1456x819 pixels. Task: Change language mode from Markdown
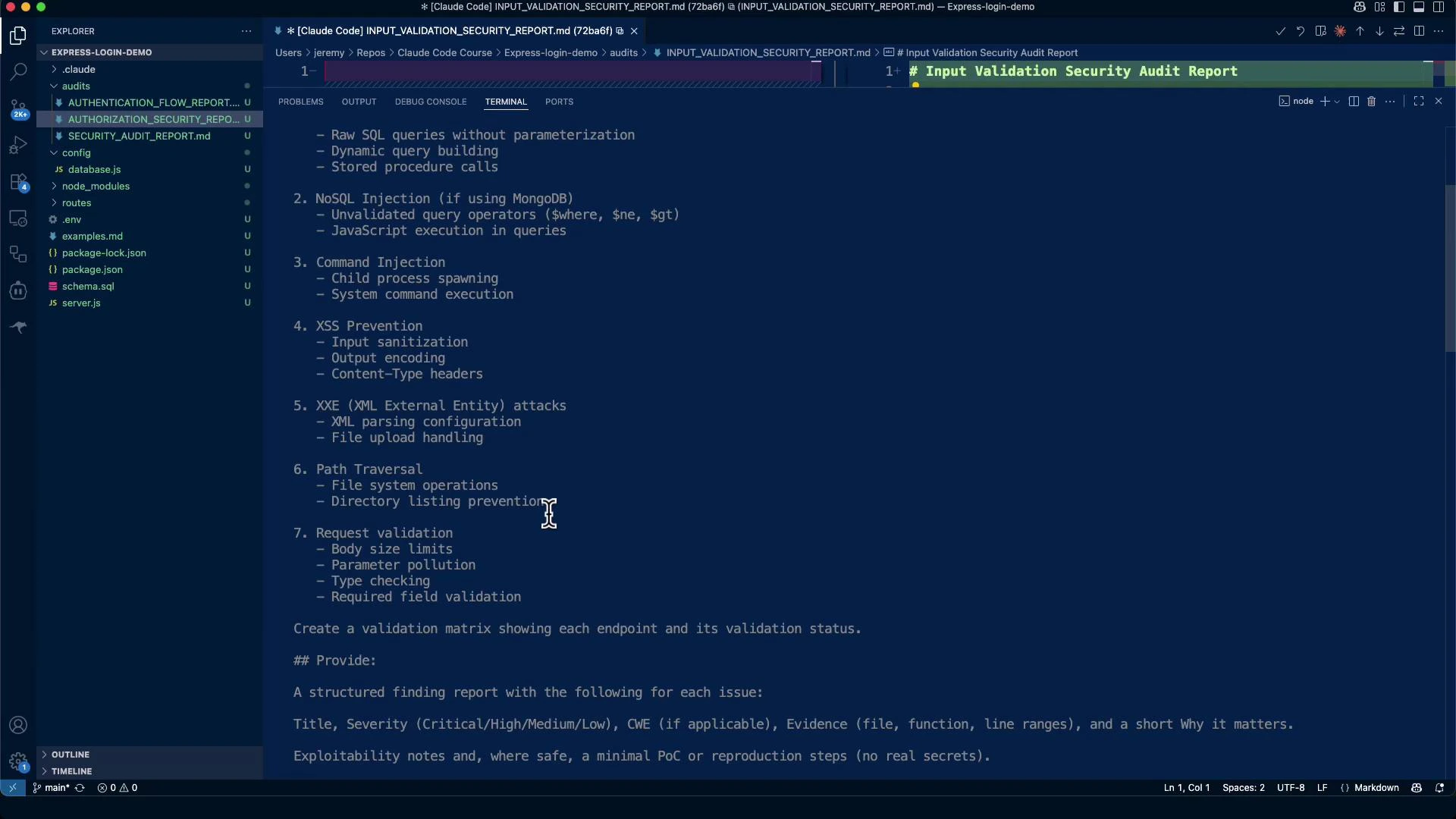[x=1376, y=788]
